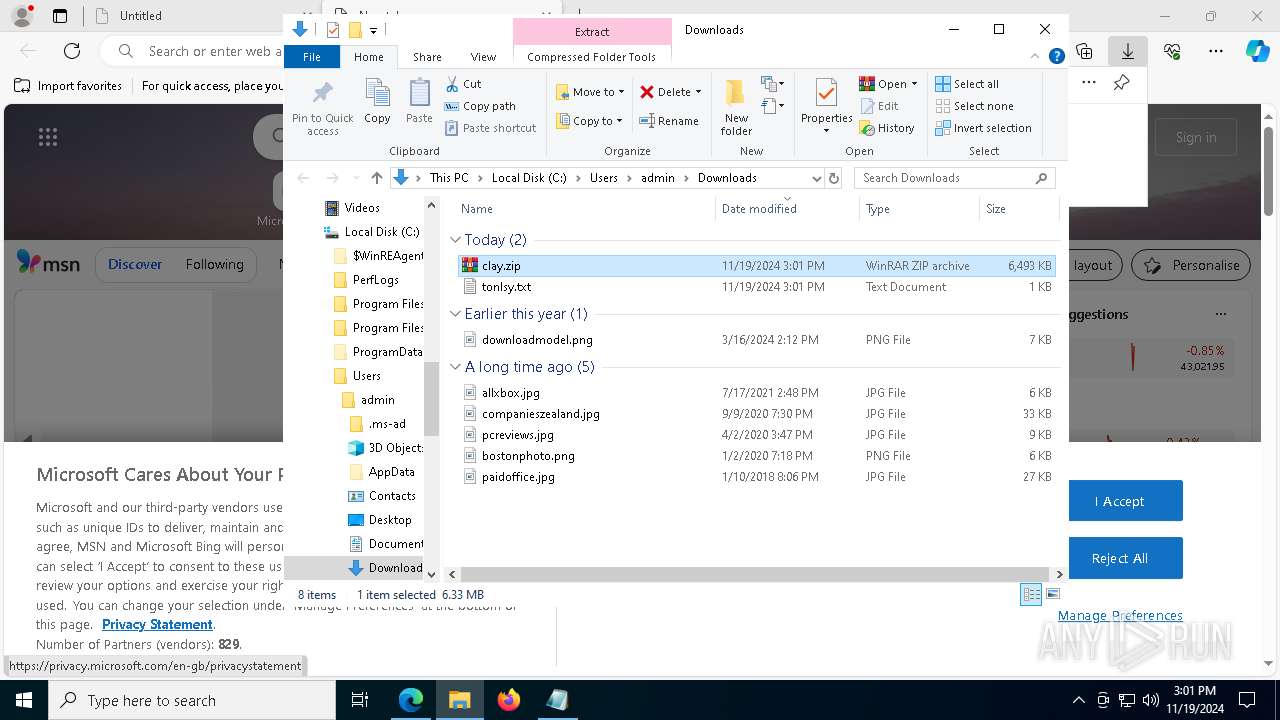Create a New folder
1280x720 pixels.
pyautogui.click(x=736, y=108)
